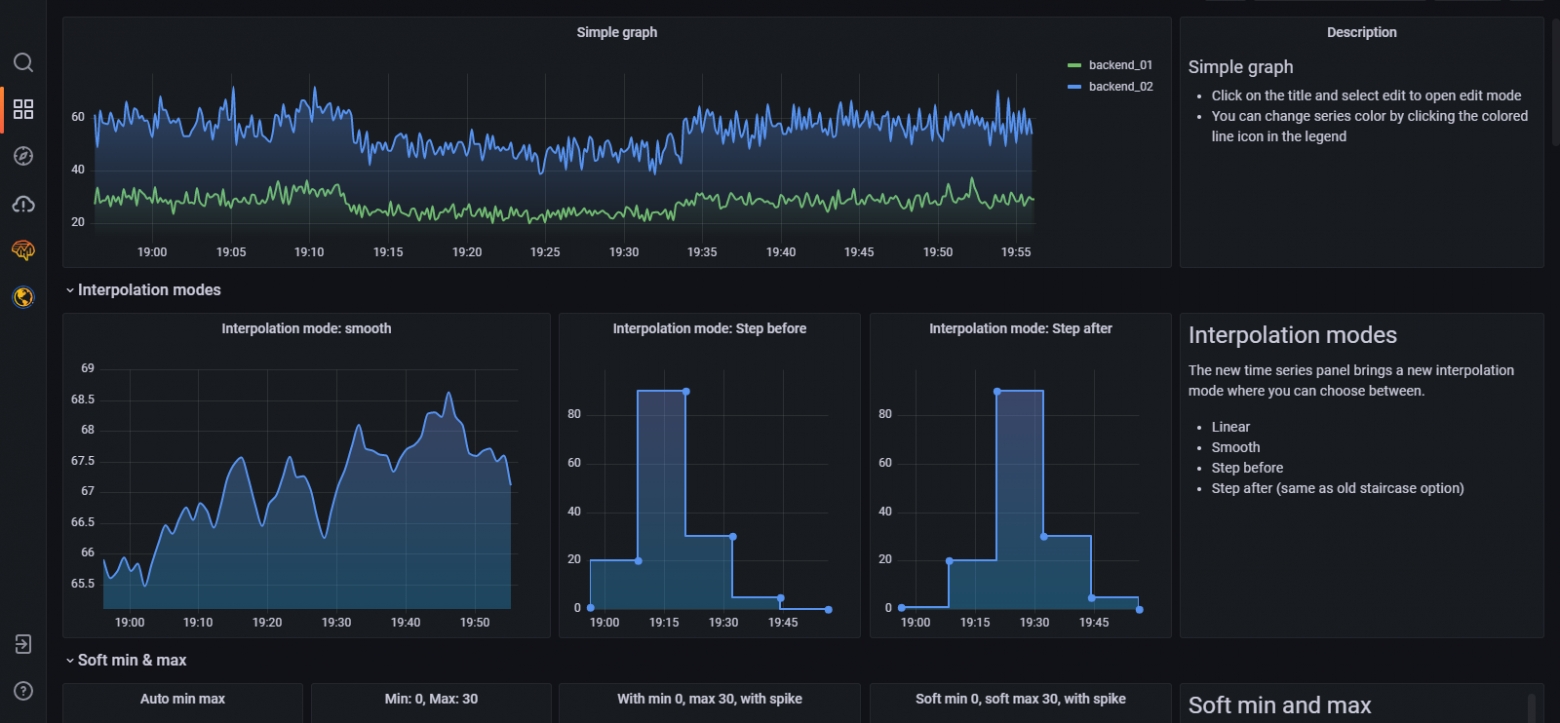
Task: Click the Soft min and max text panel scrollbar
Action: click(1531, 706)
